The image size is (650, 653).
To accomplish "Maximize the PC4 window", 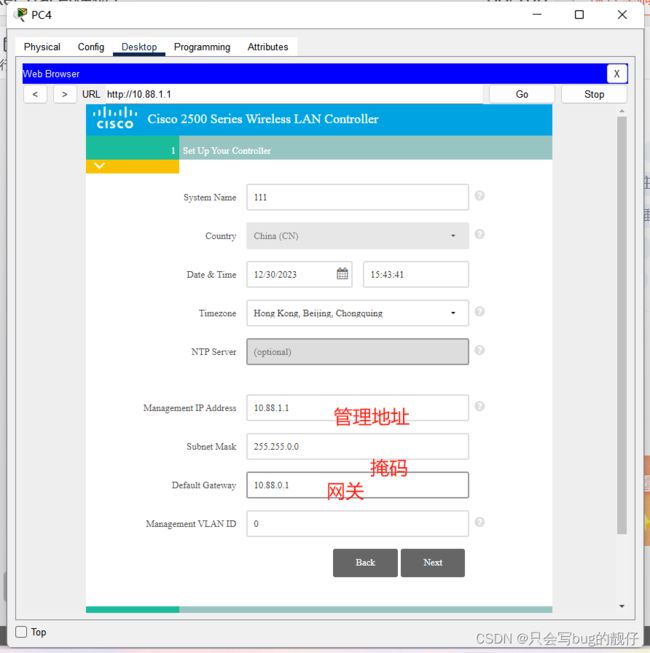I will [579, 15].
